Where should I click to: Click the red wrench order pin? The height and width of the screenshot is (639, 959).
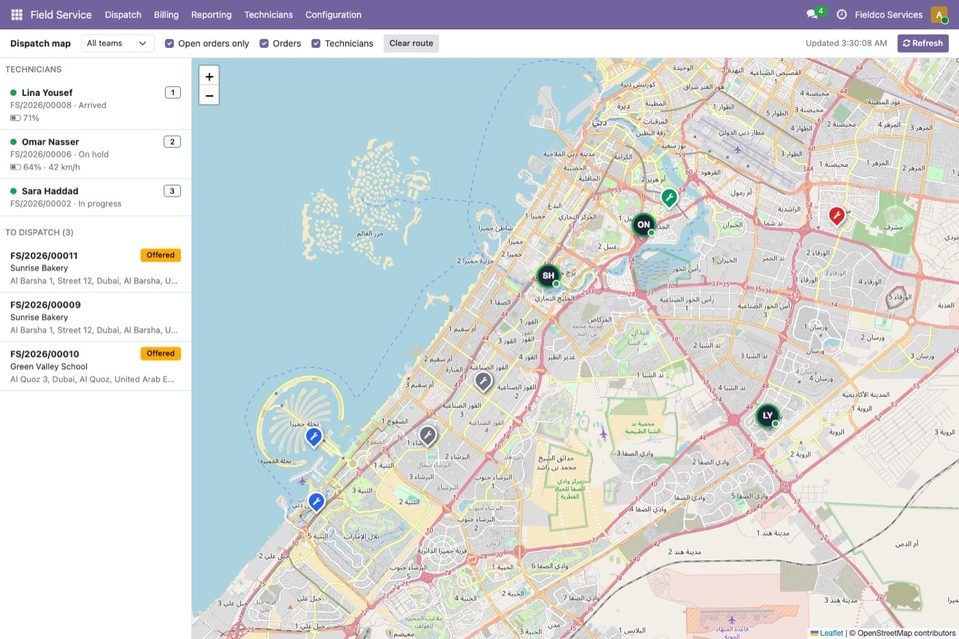pyautogui.click(x=837, y=215)
